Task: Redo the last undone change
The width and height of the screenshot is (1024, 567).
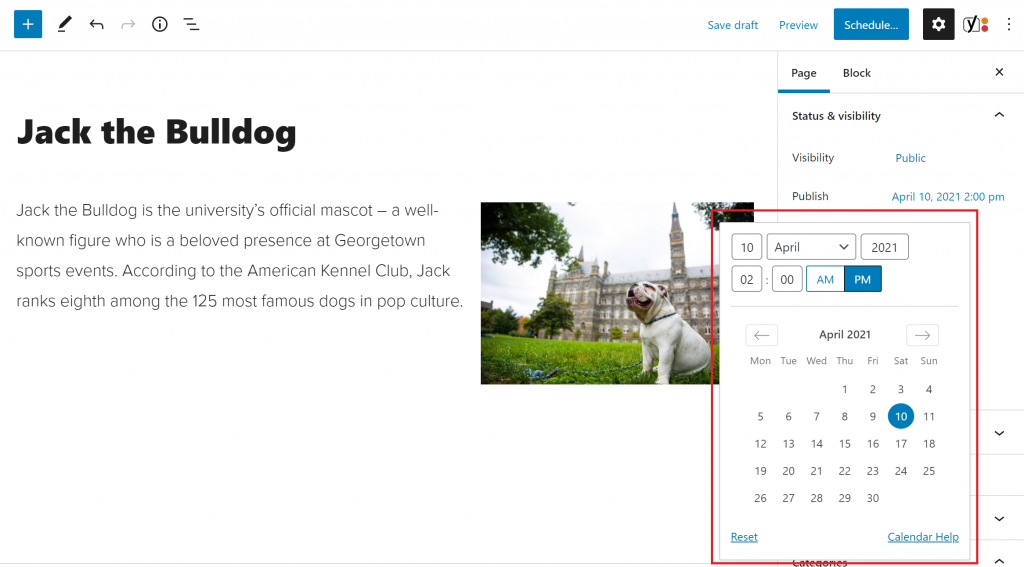Action: [128, 25]
